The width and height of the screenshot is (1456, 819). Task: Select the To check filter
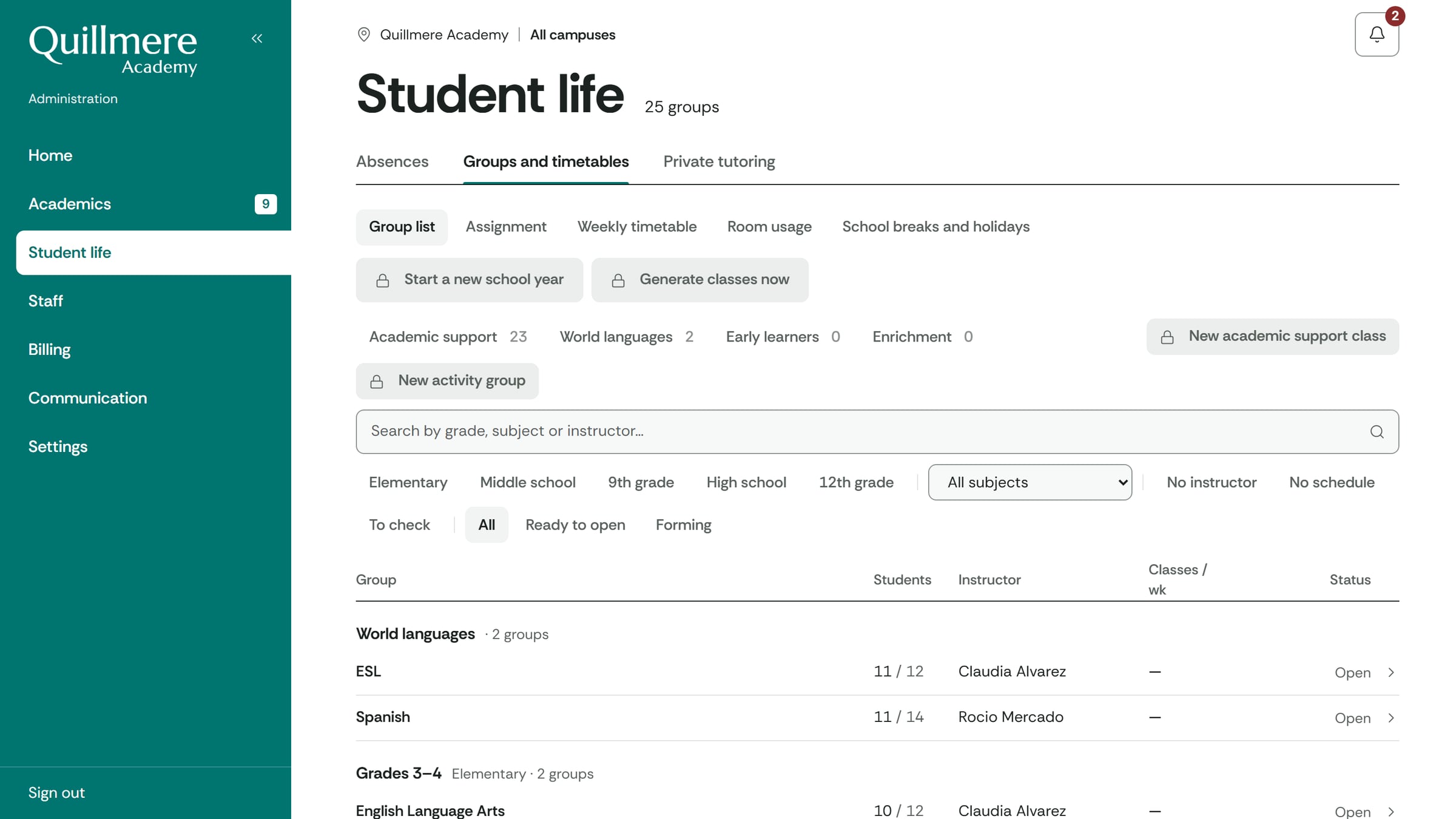pos(399,525)
